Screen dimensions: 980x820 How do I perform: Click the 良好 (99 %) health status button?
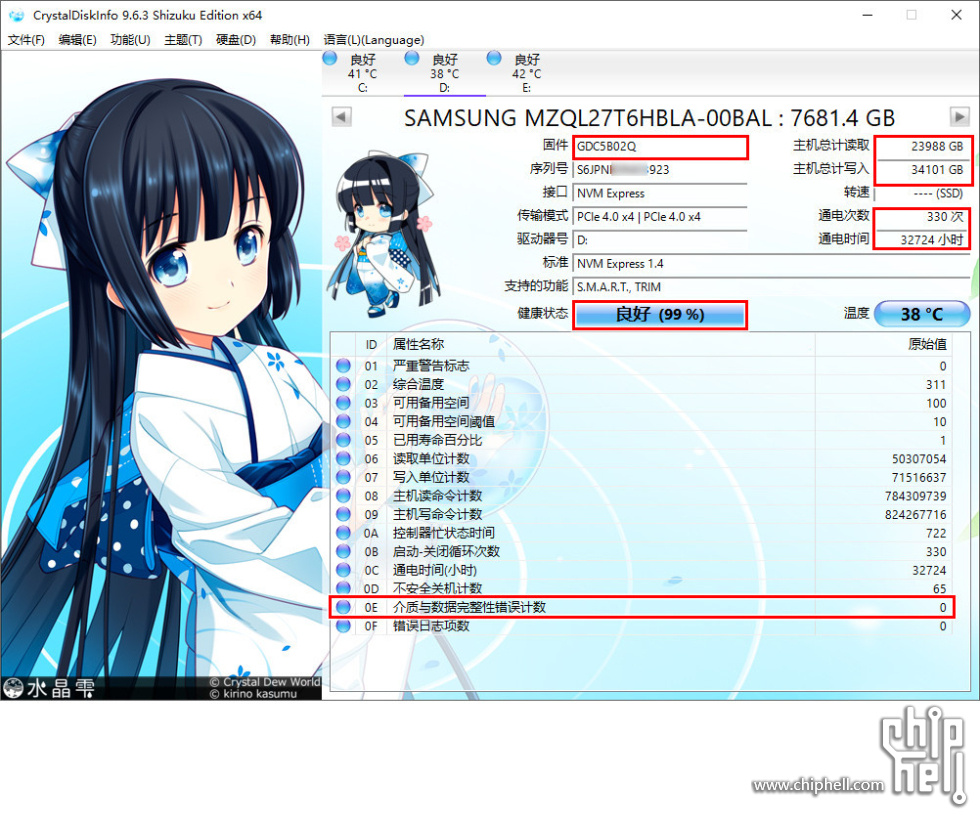coord(660,314)
